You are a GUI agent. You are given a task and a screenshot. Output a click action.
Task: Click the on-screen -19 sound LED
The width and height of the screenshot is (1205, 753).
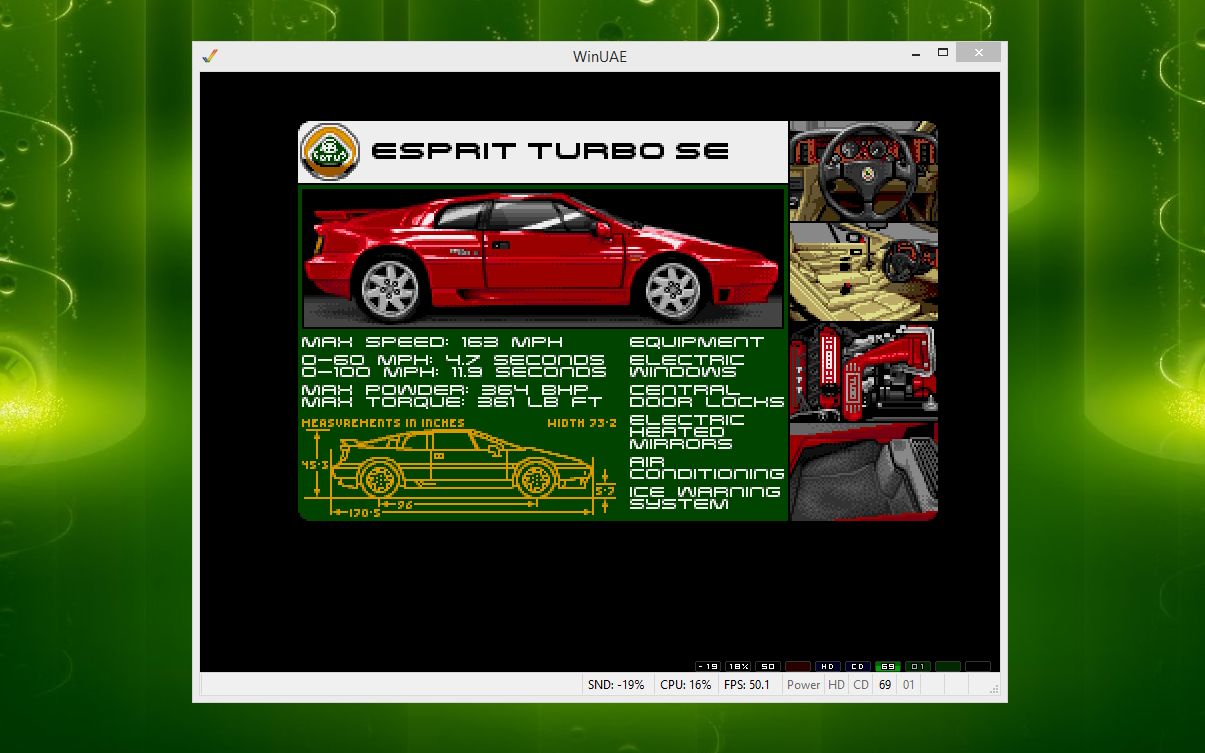[x=708, y=666]
